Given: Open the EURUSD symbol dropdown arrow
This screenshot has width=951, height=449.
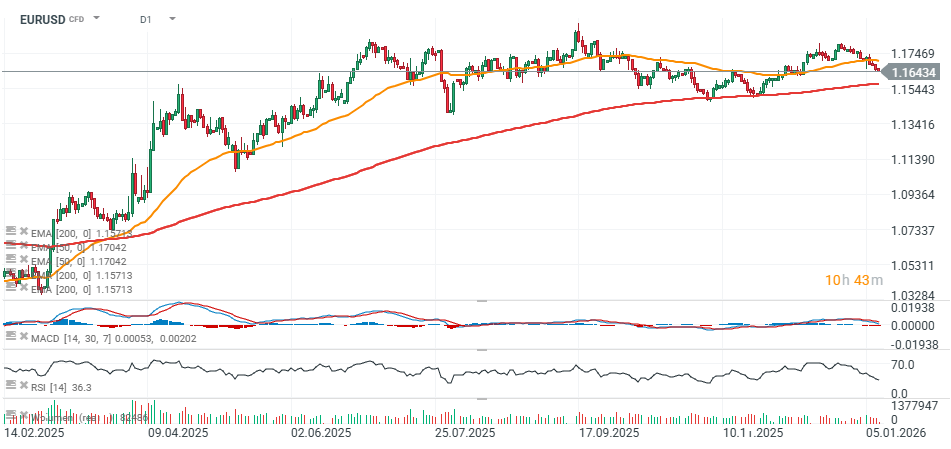Looking at the screenshot, I should coord(97,18).
